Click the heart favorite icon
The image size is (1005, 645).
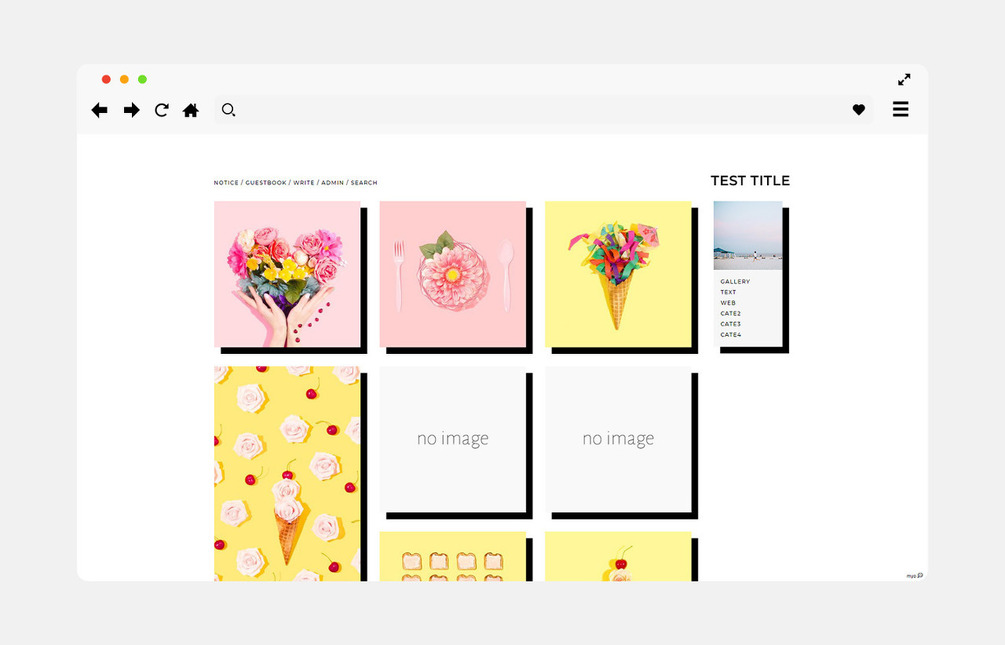859,110
